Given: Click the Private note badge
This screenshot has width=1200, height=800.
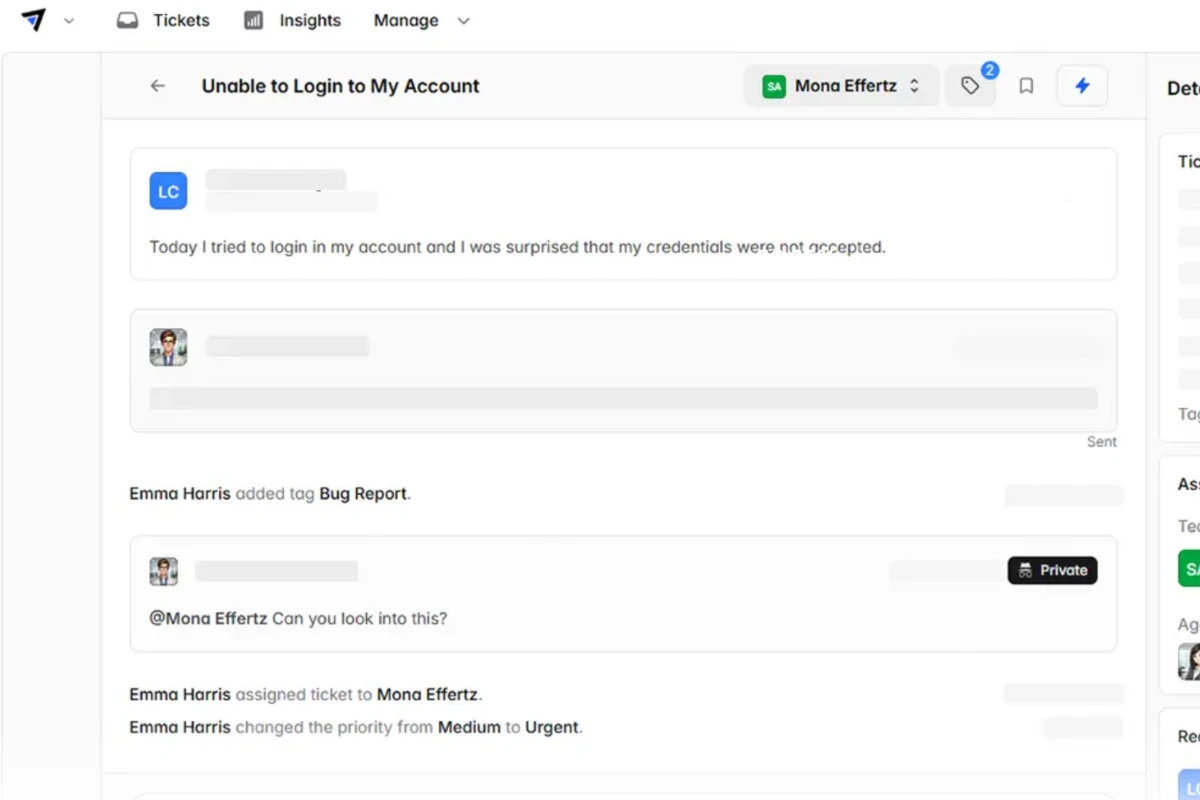Looking at the screenshot, I should tap(1052, 570).
